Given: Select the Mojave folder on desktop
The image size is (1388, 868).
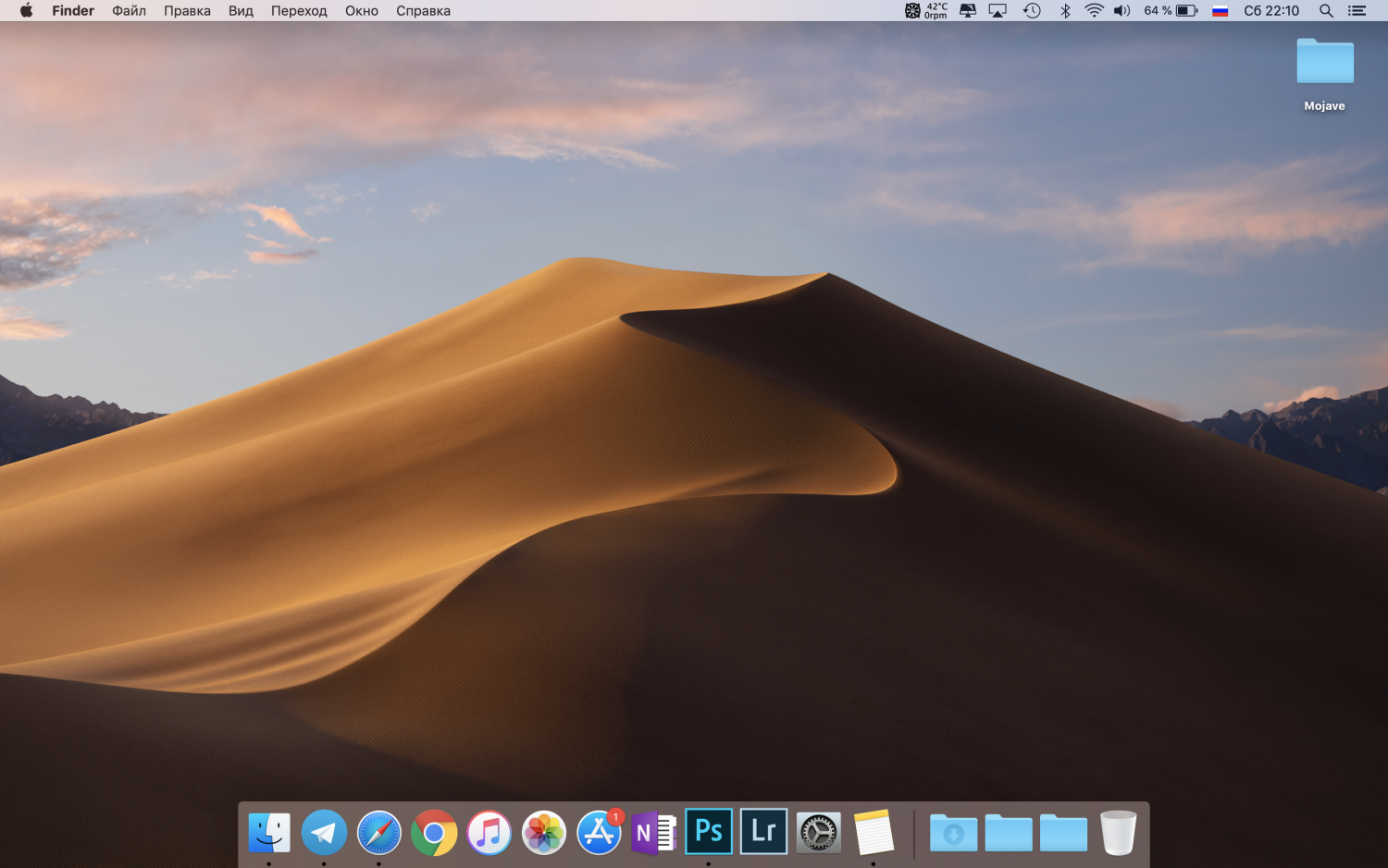Looking at the screenshot, I should [1324, 63].
